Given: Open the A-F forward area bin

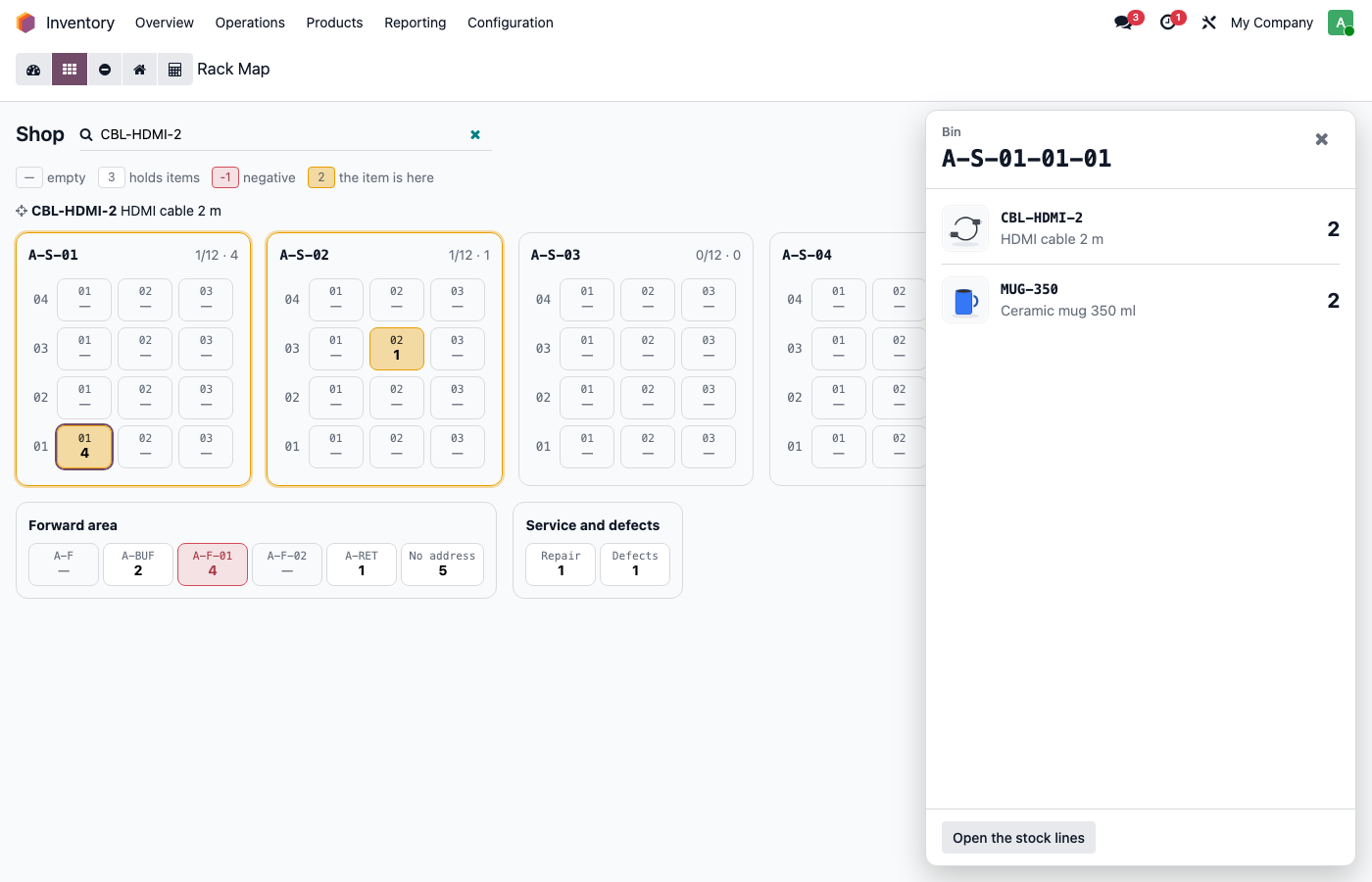Looking at the screenshot, I should point(64,563).
